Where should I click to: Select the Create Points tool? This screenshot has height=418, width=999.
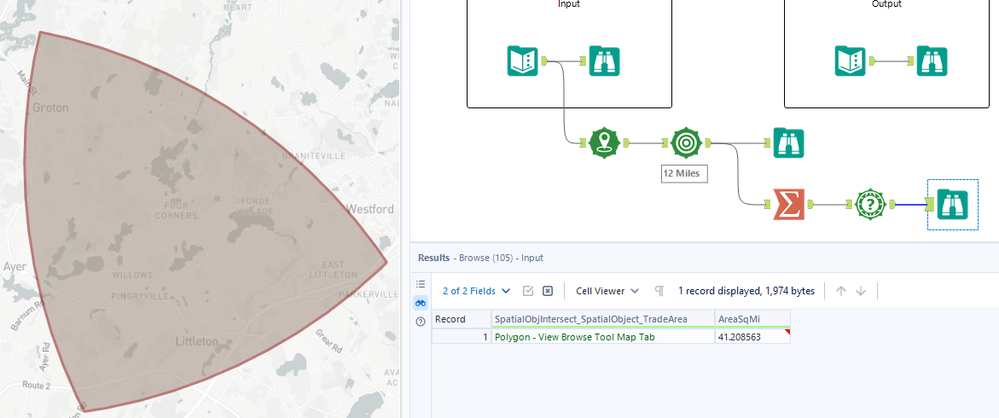tap(605, 143)
